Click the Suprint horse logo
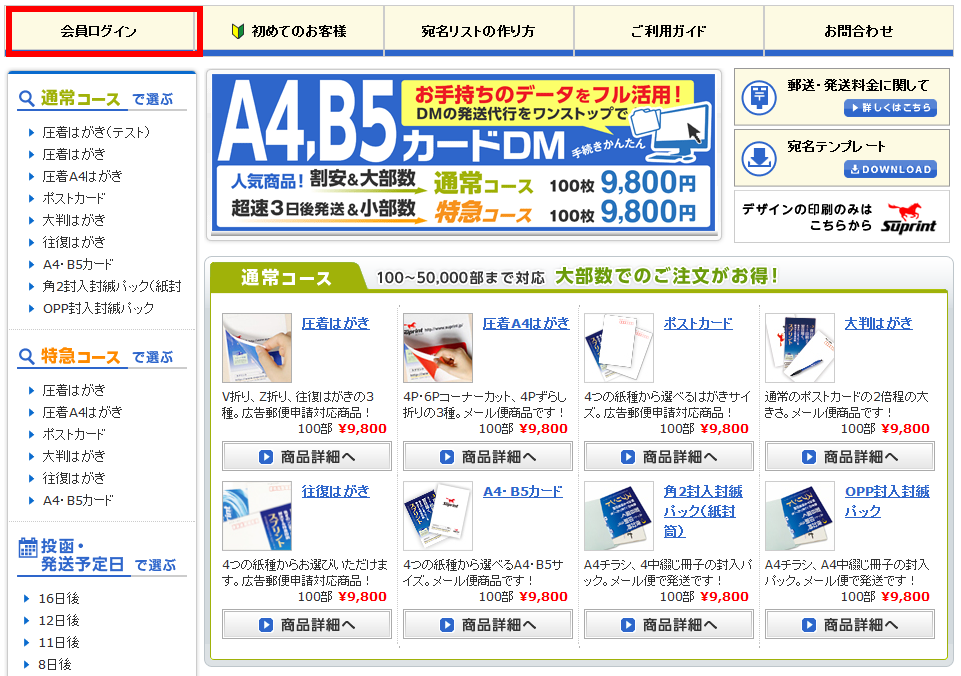The width and height of the screenshot is (961, 676). click(909, 218)
